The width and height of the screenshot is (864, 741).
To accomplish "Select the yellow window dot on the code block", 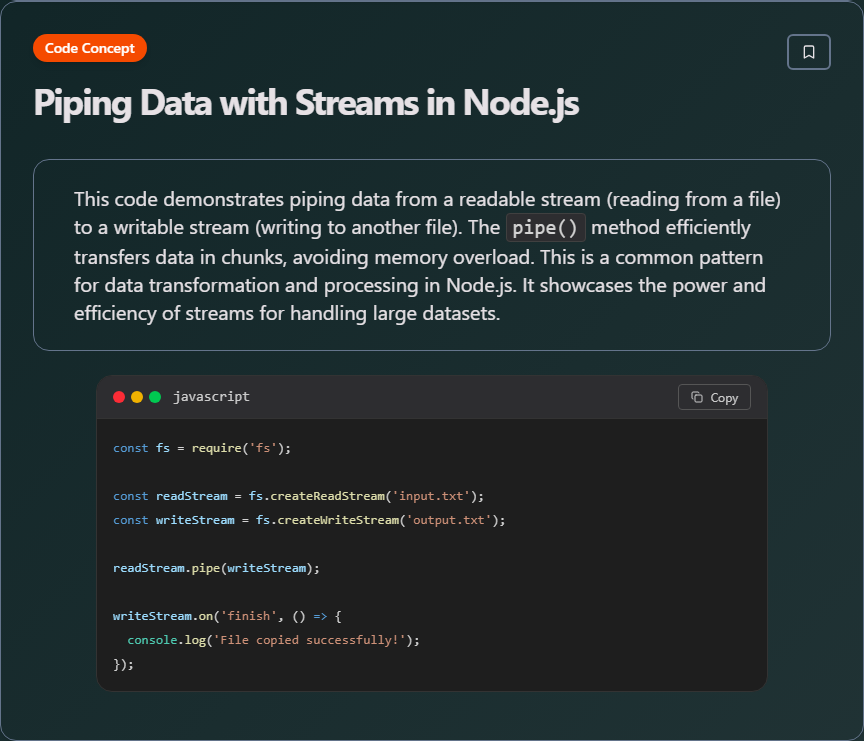I will coord(136,396).
